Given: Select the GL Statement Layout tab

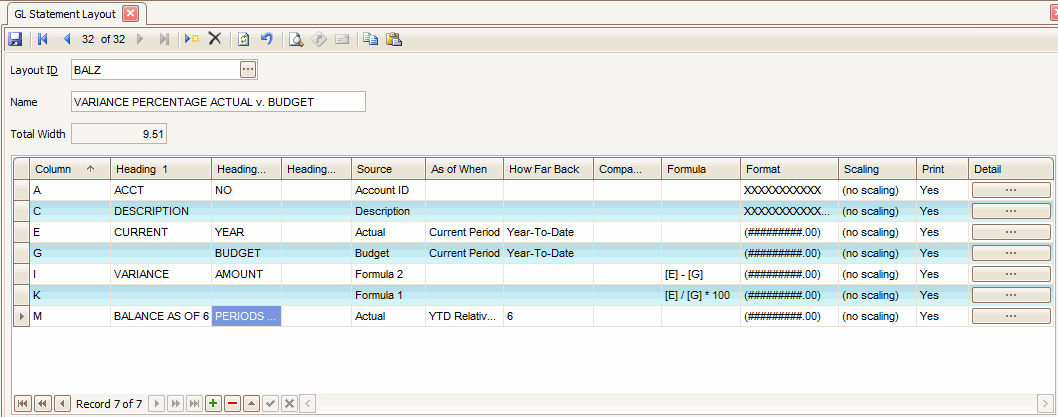Looking at the screenshot, I should pyautogui.click(x=65, y=14).
